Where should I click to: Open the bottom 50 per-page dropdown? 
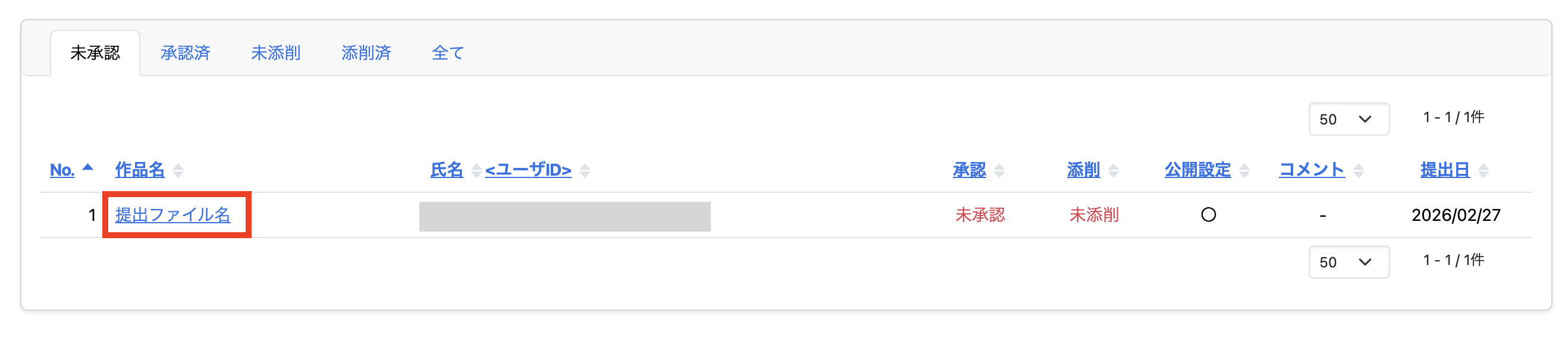[x=1349, y=262]
